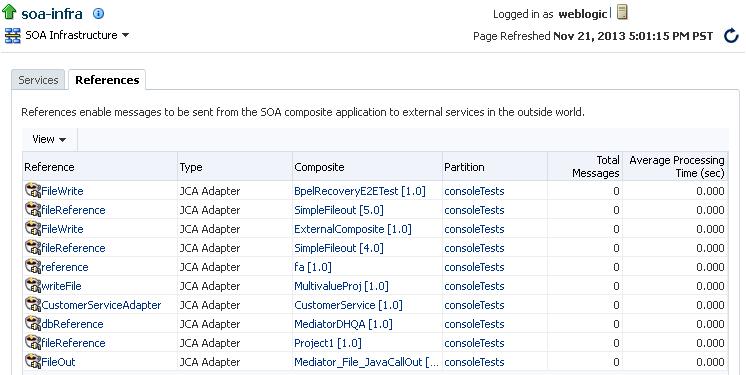Open fileReference of SimpleFileout [4.0]
The width and height of the screenshot is (746, 375).
click(x=73, y=248)
